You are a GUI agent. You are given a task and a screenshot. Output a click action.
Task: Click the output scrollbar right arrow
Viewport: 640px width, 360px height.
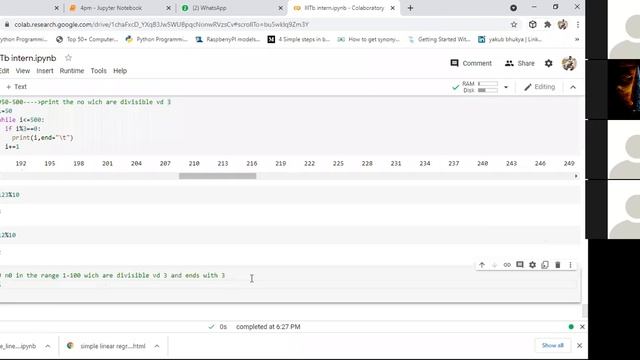coord(576,176)
